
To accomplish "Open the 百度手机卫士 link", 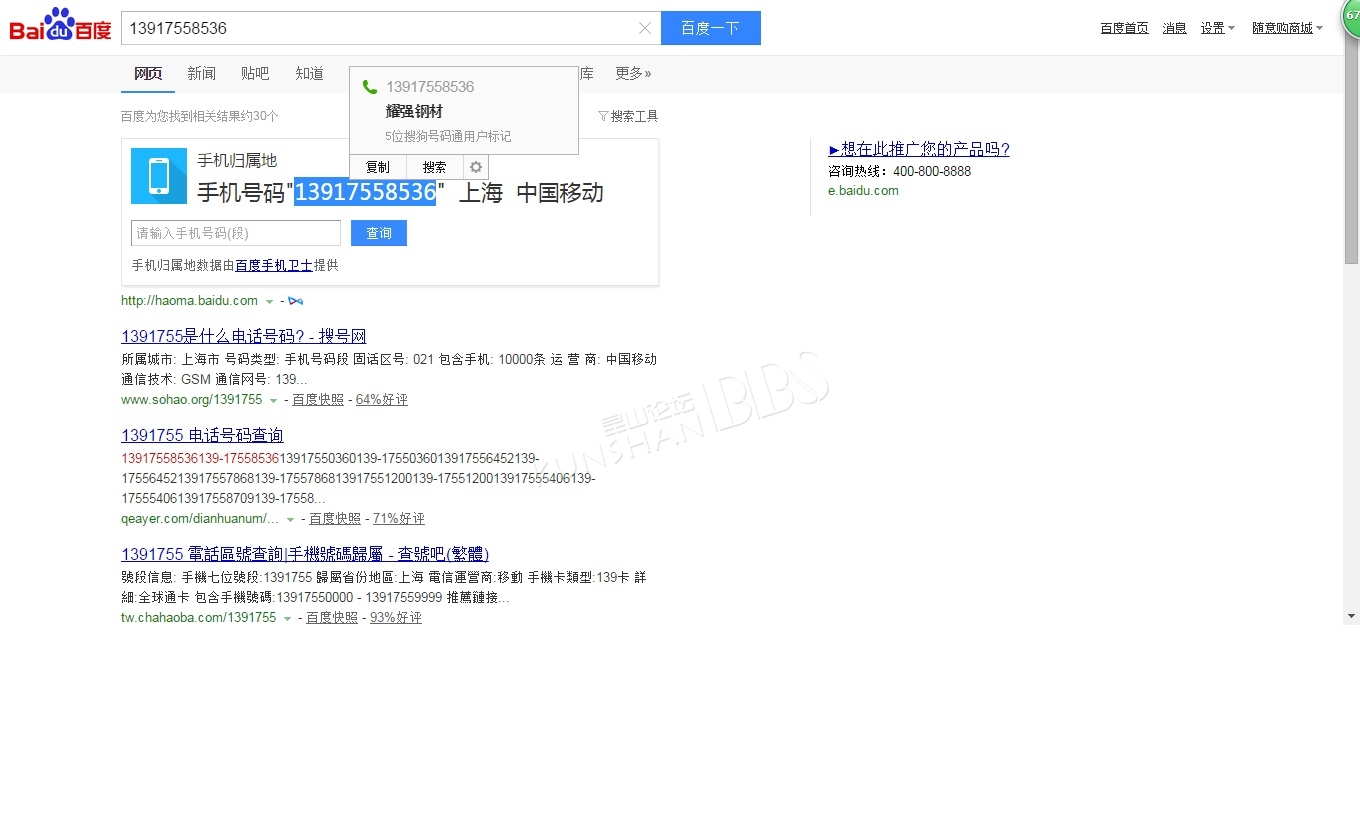I will point(274,265).
